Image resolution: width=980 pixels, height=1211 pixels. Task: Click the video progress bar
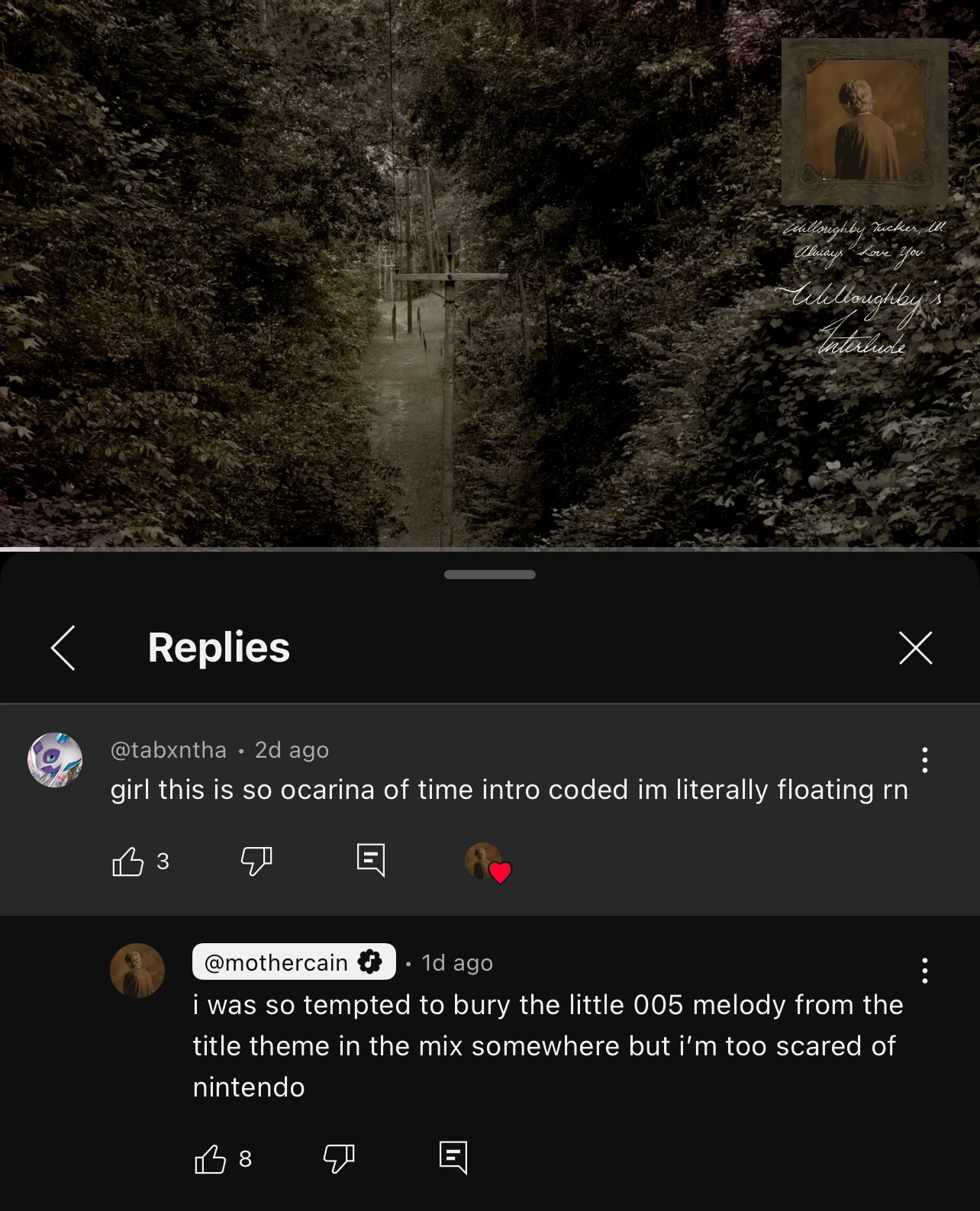(x=490, y=549)
